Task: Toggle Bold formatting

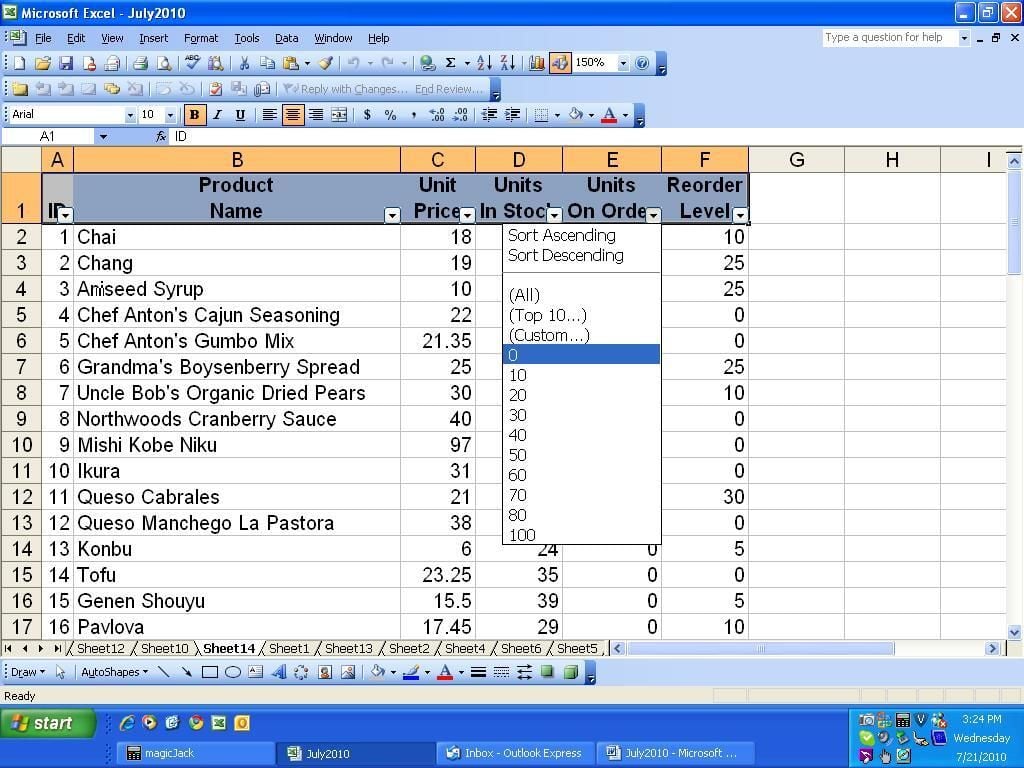Action: pyautogui.click(x=194, y=115)
